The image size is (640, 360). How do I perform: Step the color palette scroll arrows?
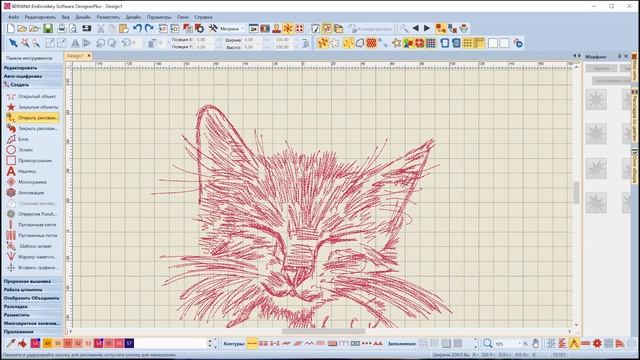tap(210, 344)
